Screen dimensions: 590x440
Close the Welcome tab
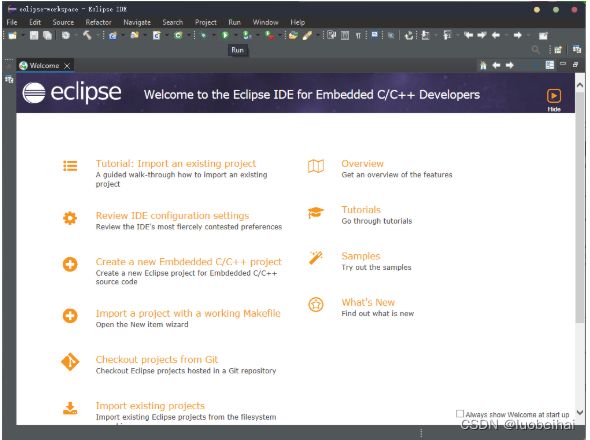pyautogui.click(x=67, y=66)
